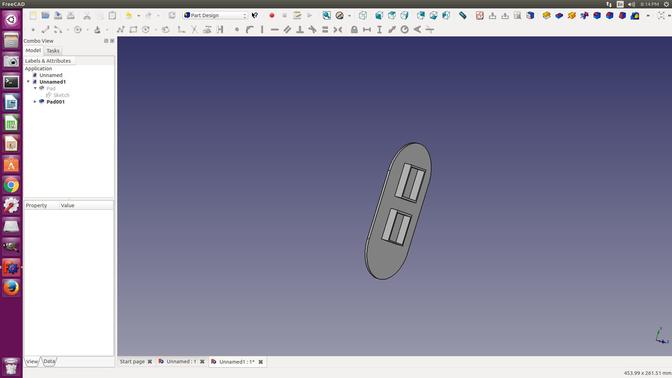672x378 pixels.
Task: Click the Fit all view icon
Action: pos(327,15)
